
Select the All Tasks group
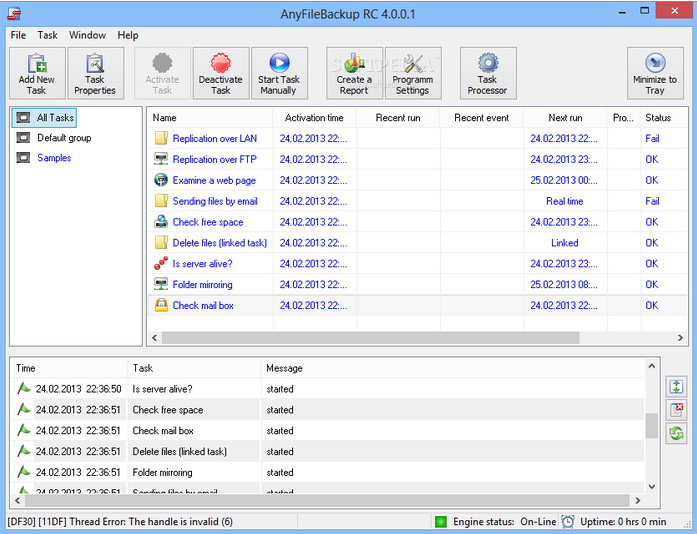pyautogui.click(x=44, y=118)
